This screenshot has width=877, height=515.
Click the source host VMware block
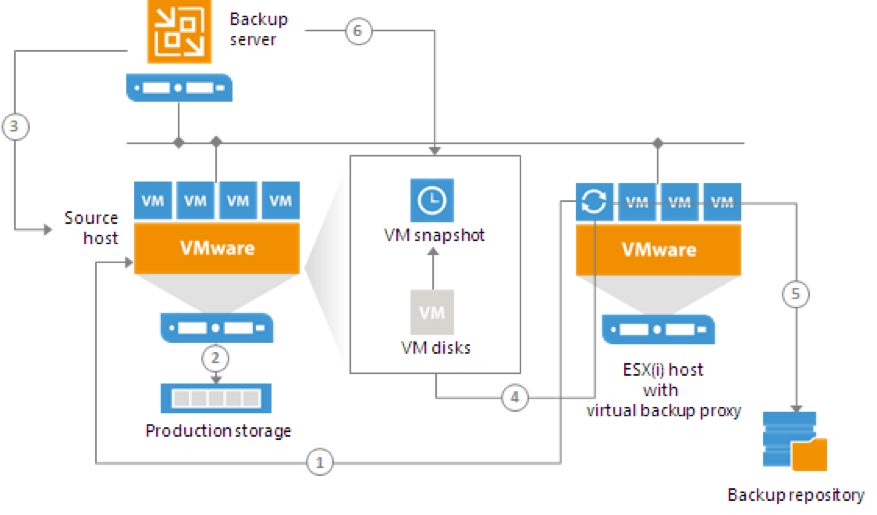(x=217, y=248)
